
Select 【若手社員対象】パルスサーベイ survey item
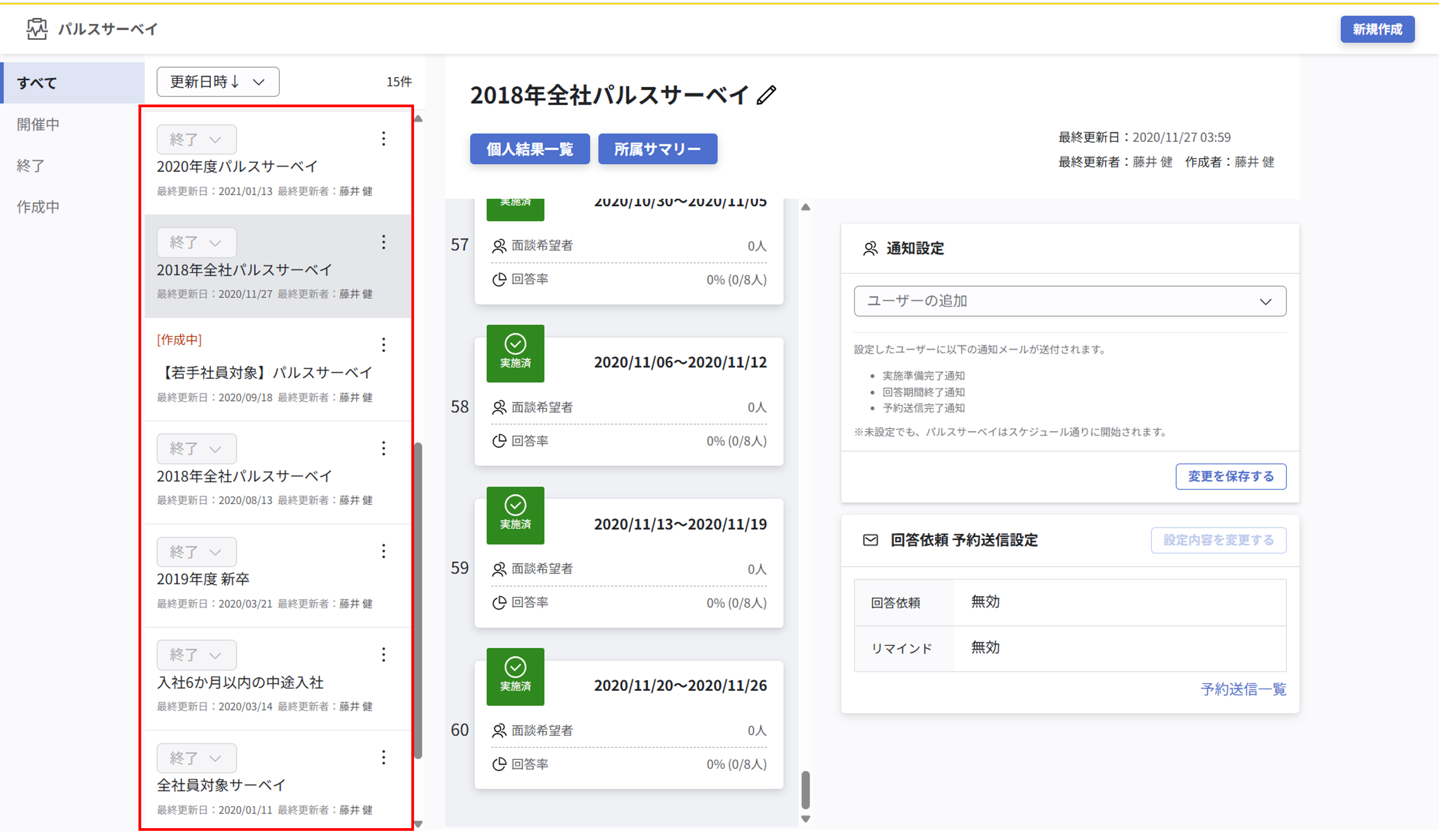278,370
